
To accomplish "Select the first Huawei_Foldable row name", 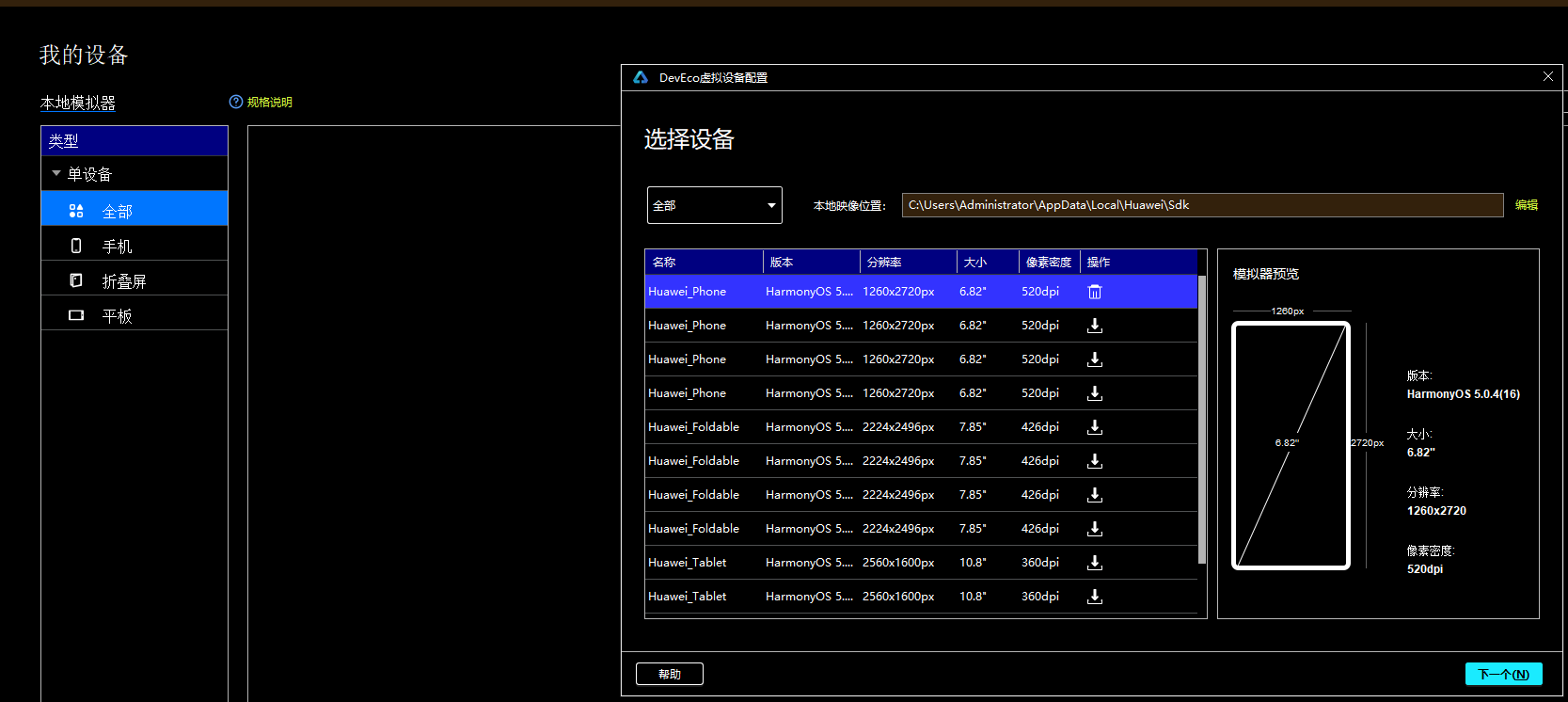I will pyautogui.click(x=693, y=427).
